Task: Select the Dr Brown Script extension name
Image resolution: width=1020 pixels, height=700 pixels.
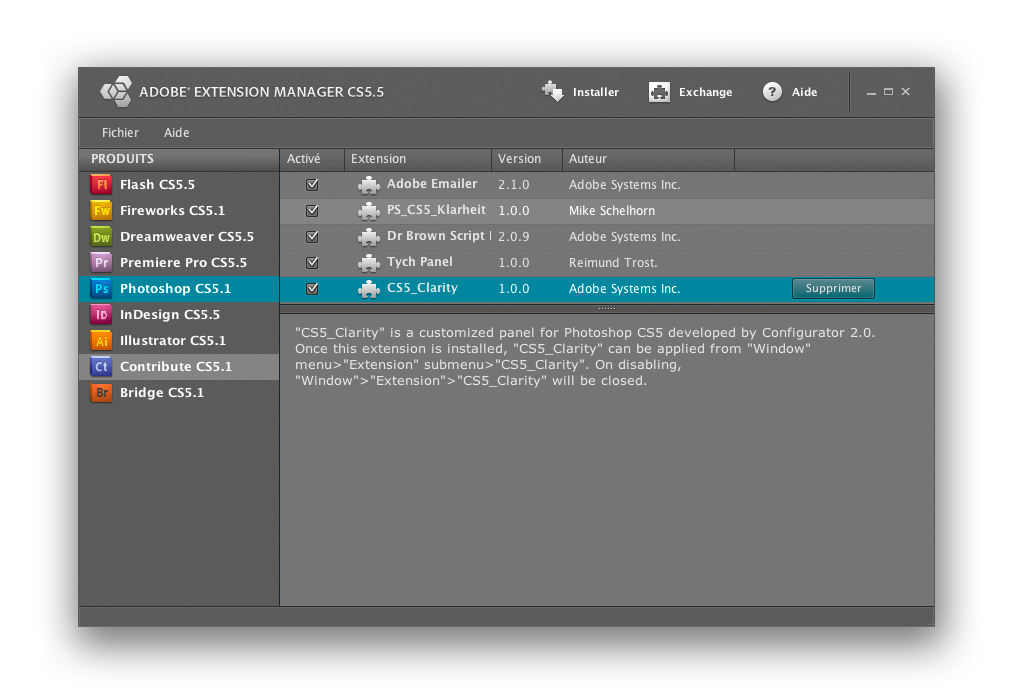Action: (x=438, y=236)
